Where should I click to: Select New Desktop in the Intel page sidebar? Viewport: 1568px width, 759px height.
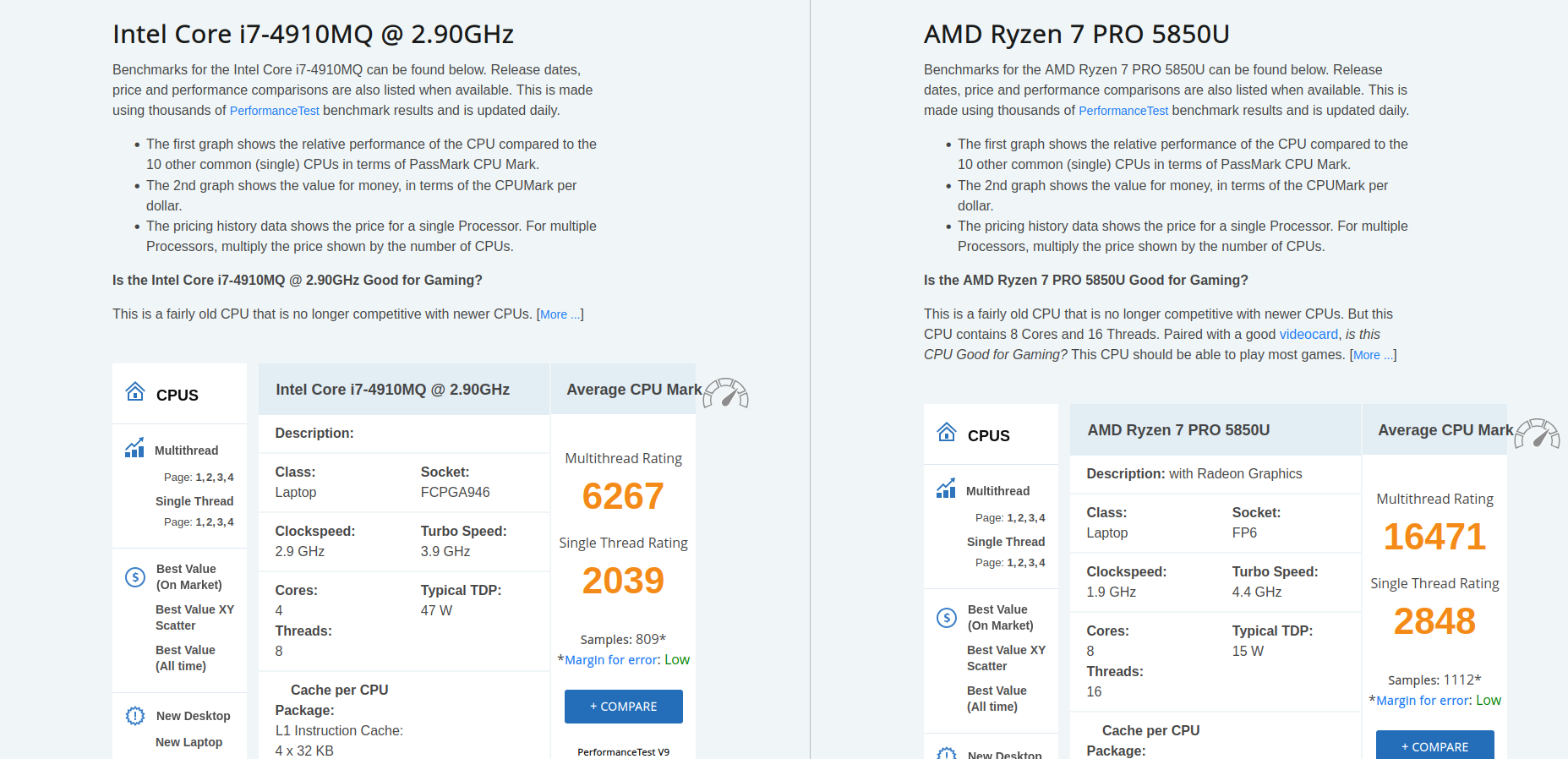click(x=193, y=716)
